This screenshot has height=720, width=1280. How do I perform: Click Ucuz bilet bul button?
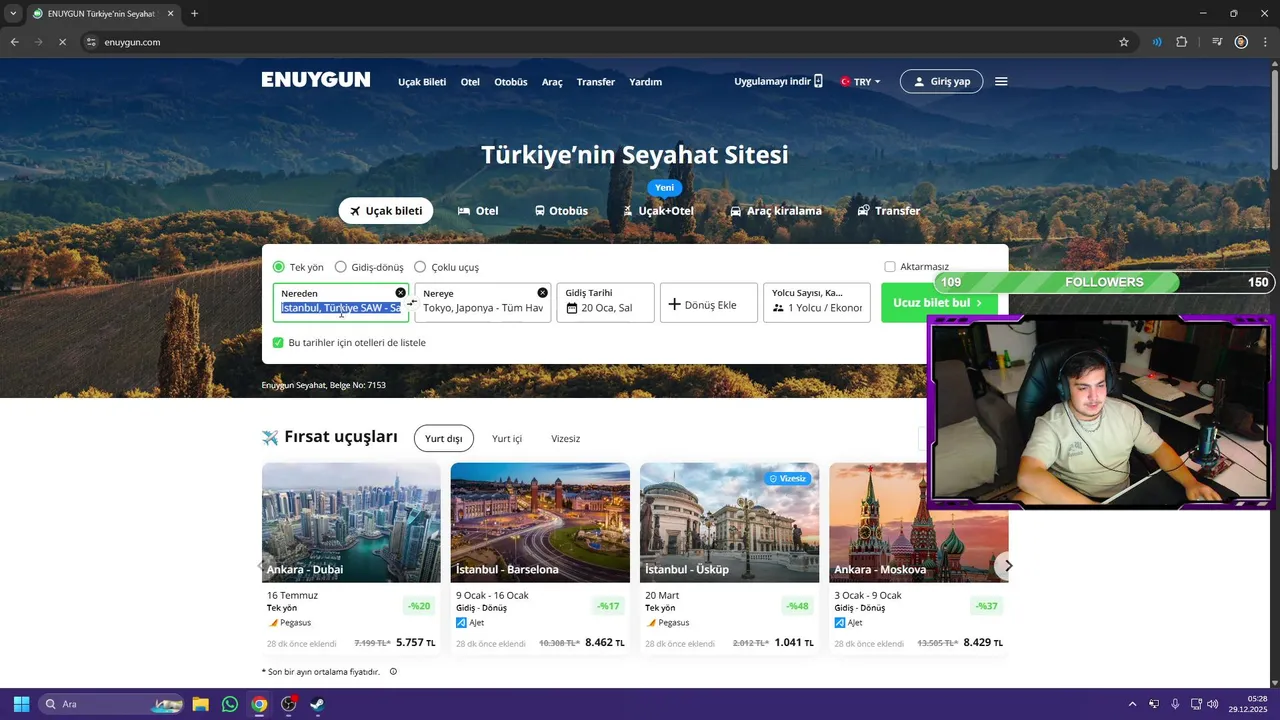(x=938, y=302)
